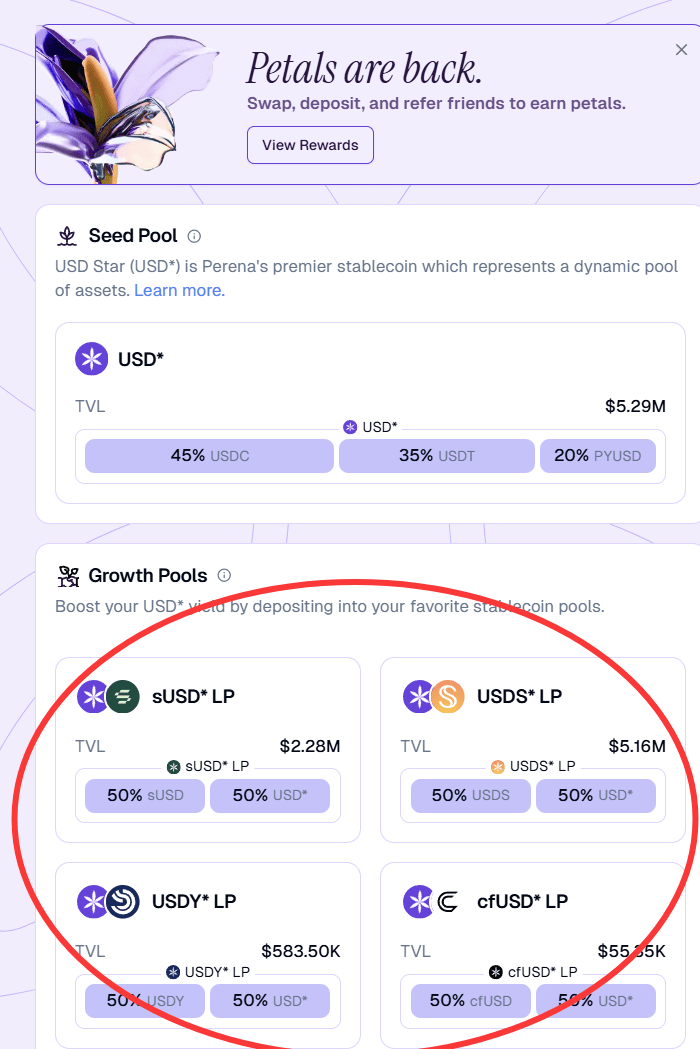700x1049 pixels.
Task: Click the orange USDS token icon
Action: pyautogui.click(x=448, y=696)
